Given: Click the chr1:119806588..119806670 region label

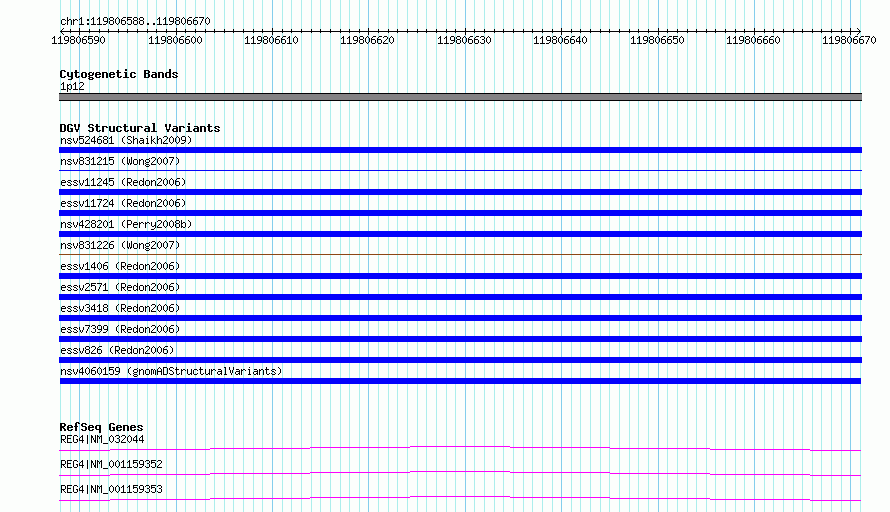Looking at the screenshot, I should coord(135,21).
